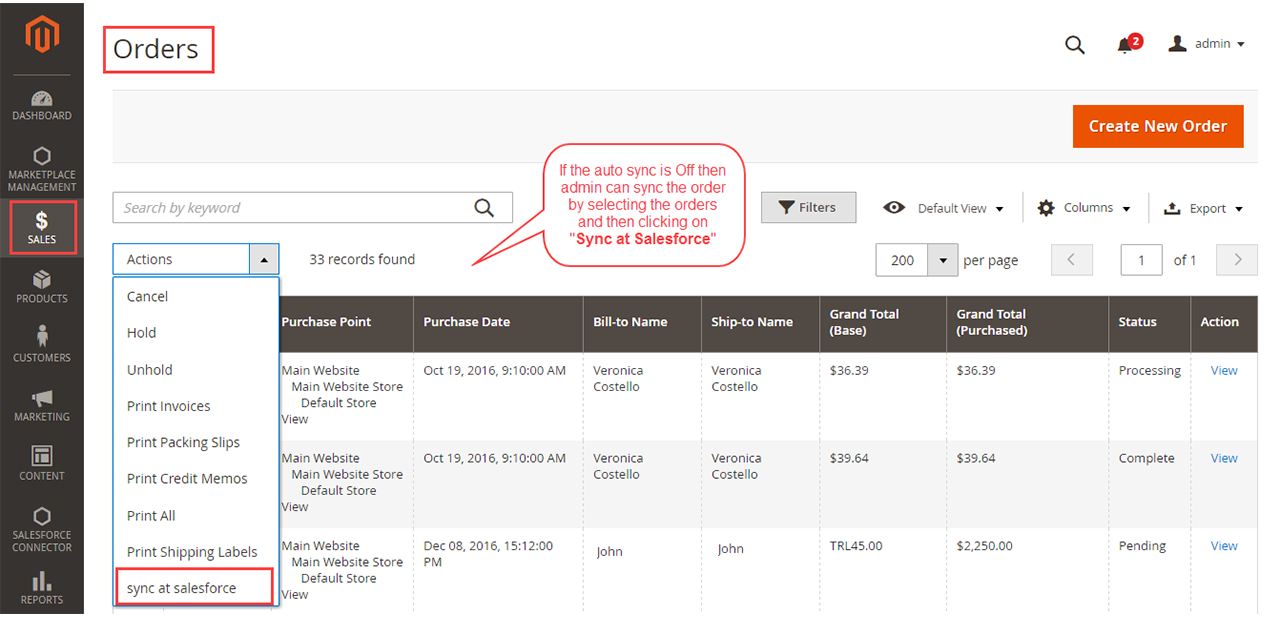Click the Create New Order button
The width and height of the screenshot is (1280, 630).
point(1157,126)
